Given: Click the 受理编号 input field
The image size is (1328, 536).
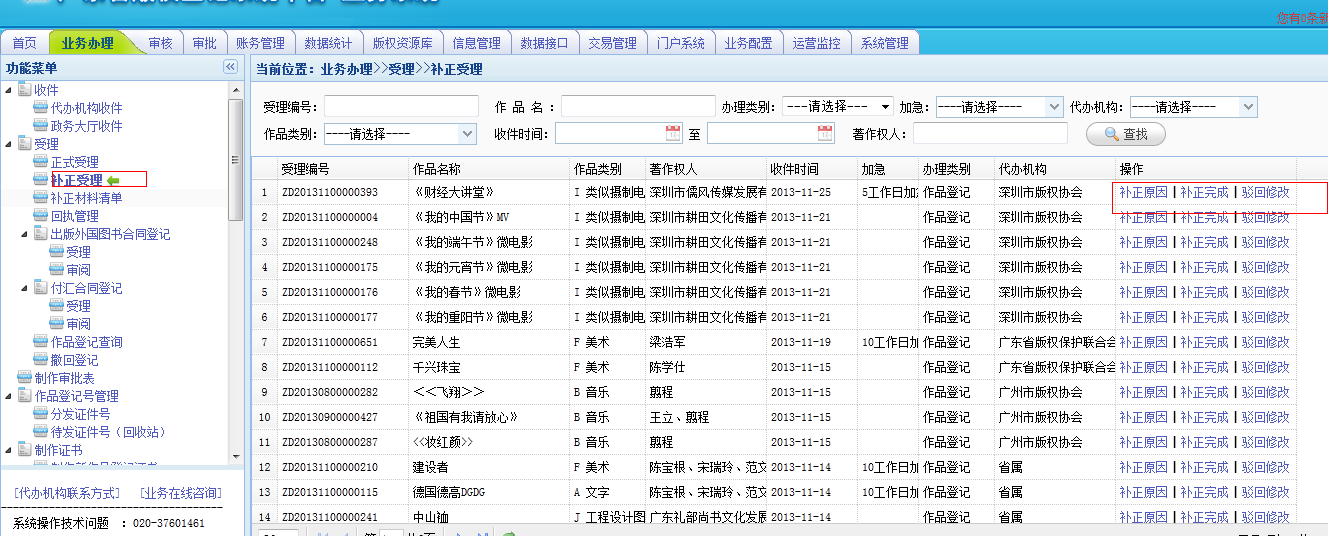Looking at the screenshot, I should click(x=387, y=107).
